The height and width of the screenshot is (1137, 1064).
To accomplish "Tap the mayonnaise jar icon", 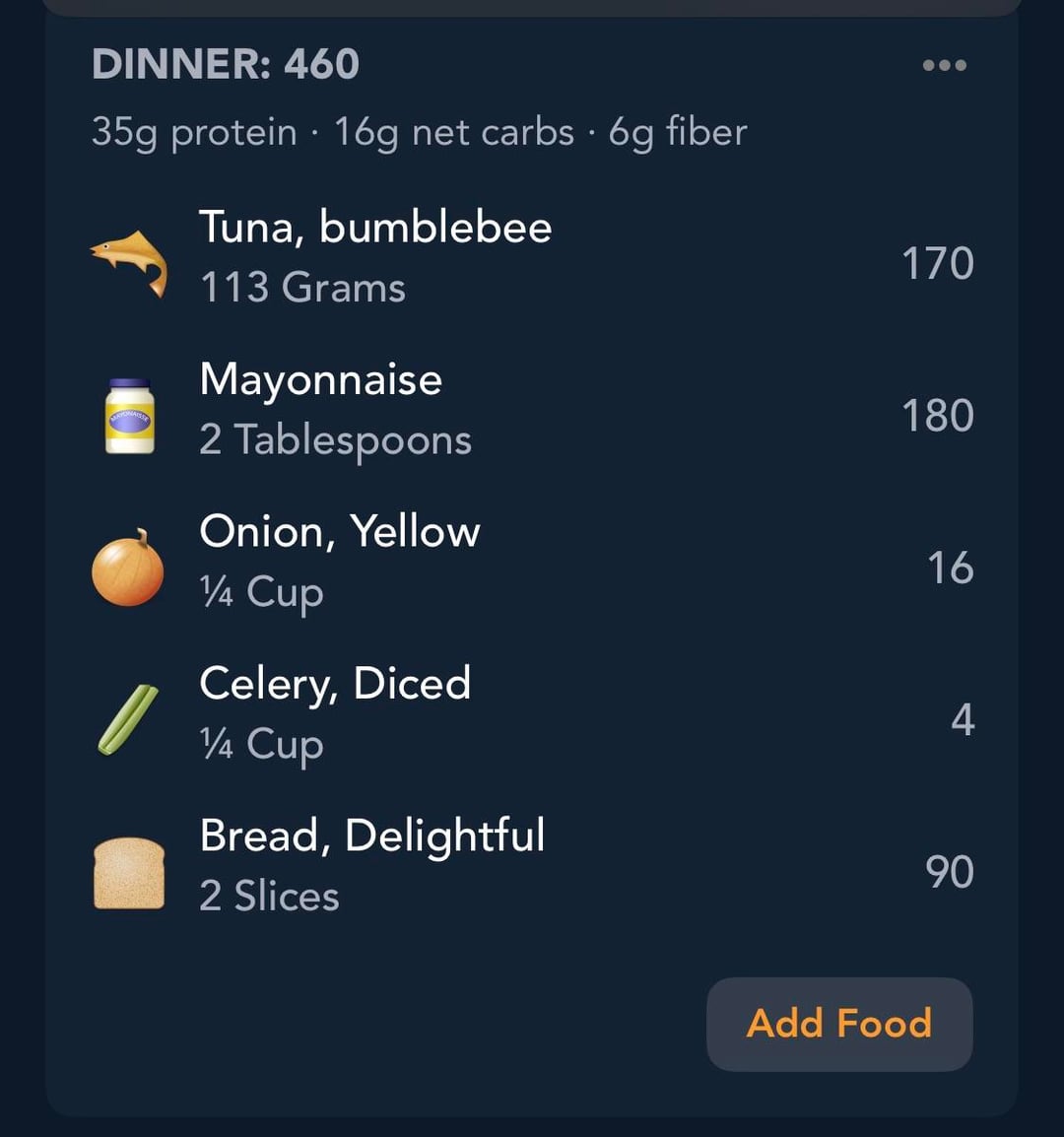I will (129, 416).
